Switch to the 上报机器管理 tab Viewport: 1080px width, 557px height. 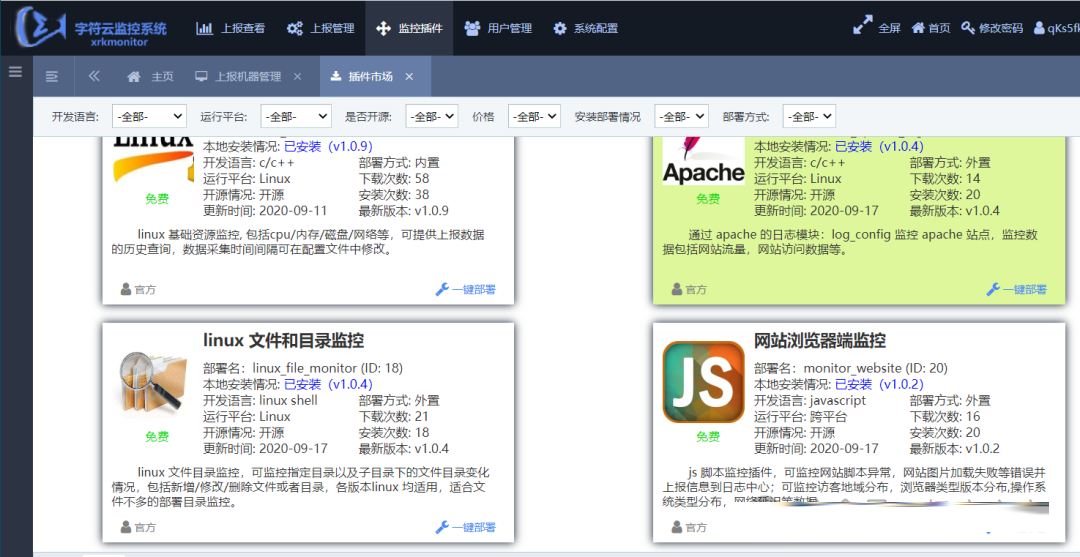tap(238, 77)
